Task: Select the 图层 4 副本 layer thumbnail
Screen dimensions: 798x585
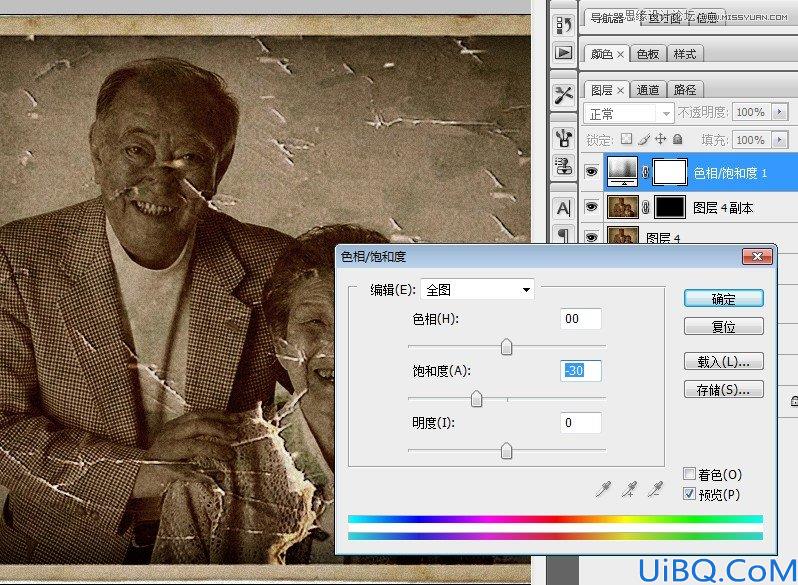Action: coord(622,207)
